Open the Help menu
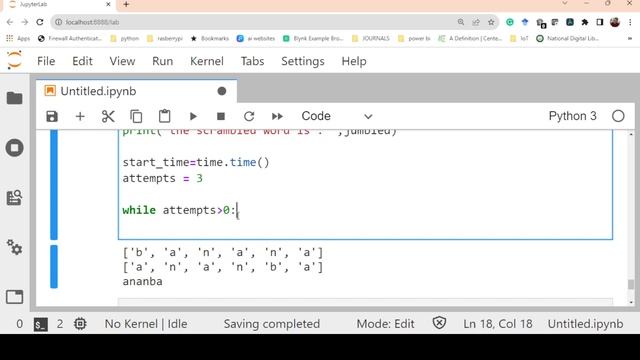The image size is (640, 360). coord(354,61)
